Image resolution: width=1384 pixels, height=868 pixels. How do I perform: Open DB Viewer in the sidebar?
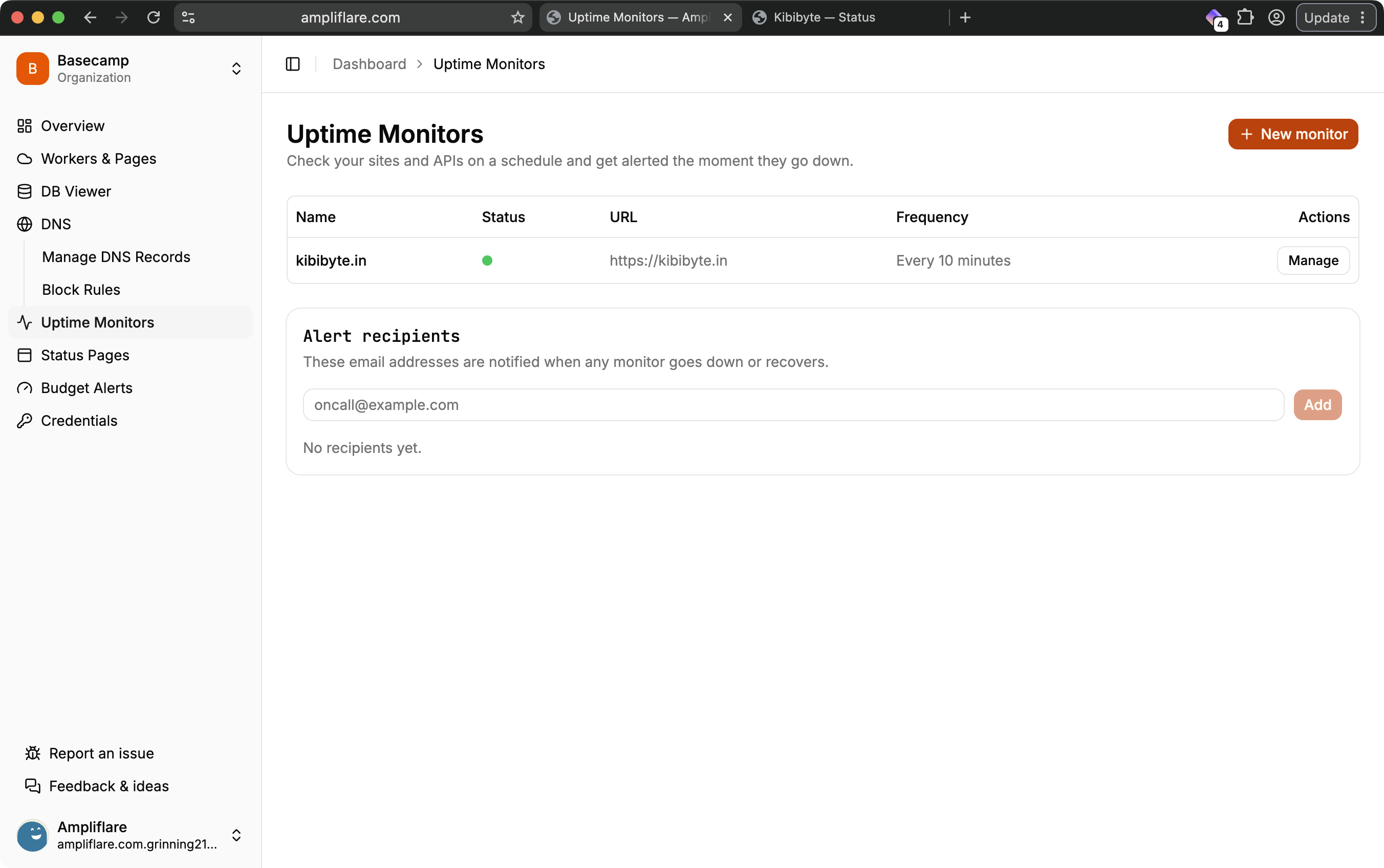click(131, 191)
